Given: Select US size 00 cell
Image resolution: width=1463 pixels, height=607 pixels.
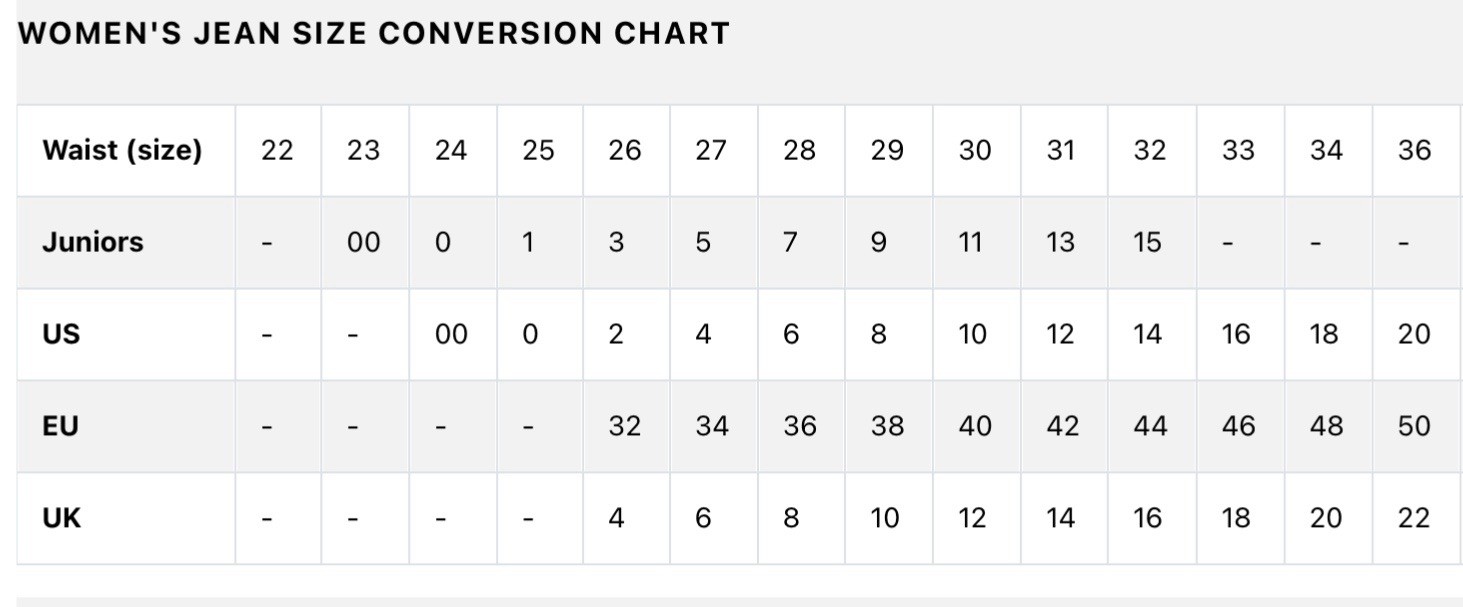Looking at the screenshot, I should click(452, 335).
